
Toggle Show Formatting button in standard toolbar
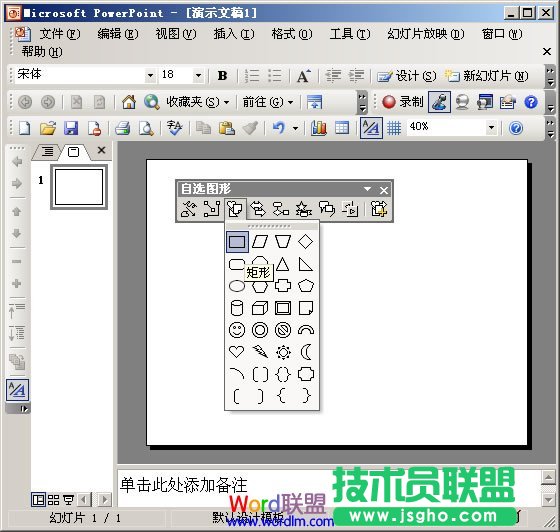click(371, 128)
